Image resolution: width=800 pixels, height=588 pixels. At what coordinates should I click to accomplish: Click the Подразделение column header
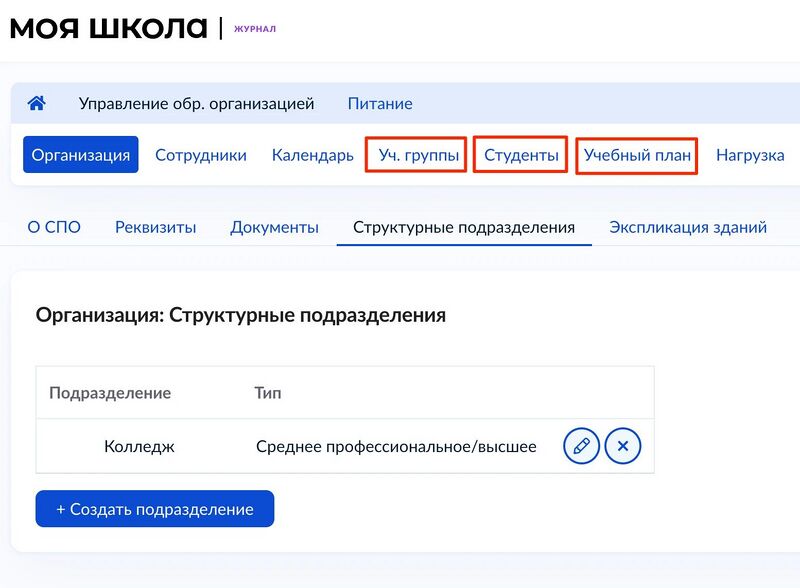tap(110, 393)
